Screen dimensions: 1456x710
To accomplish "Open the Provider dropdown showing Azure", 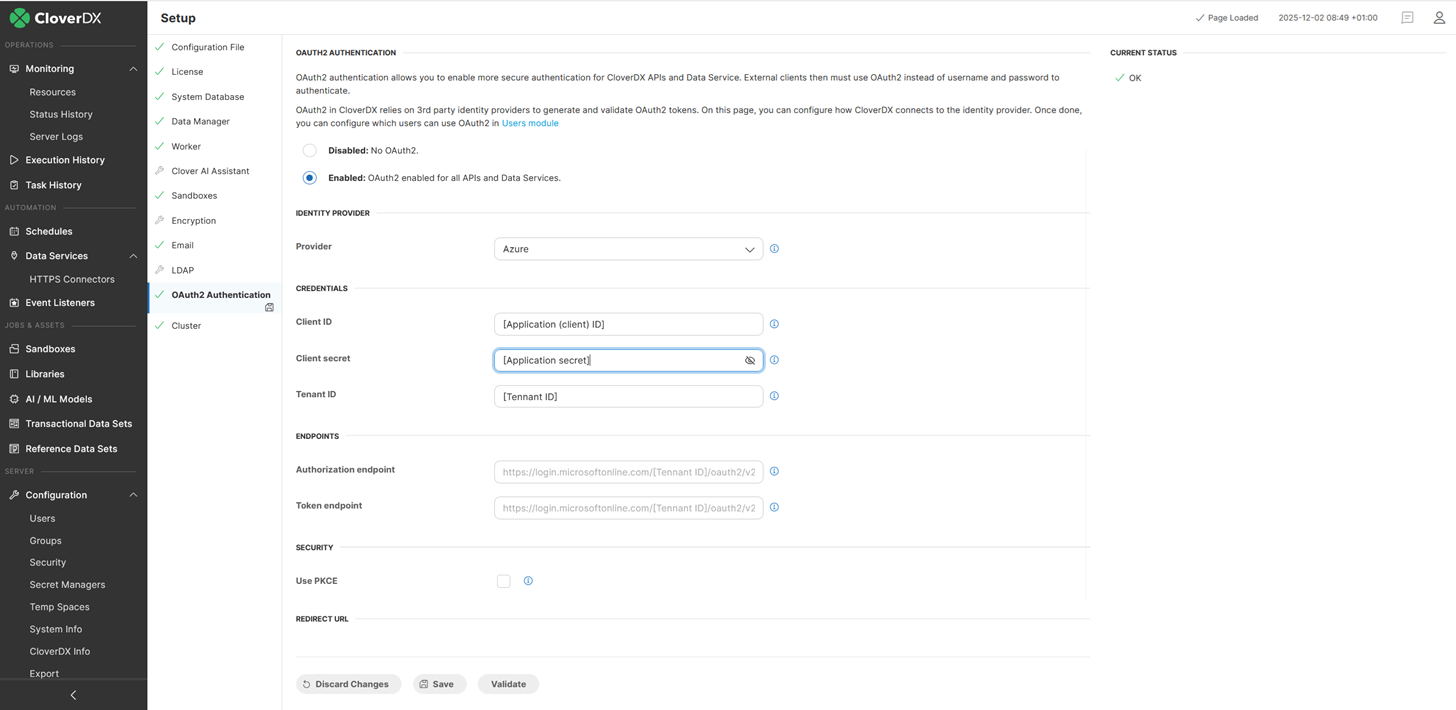I will (x=628, y=248).
